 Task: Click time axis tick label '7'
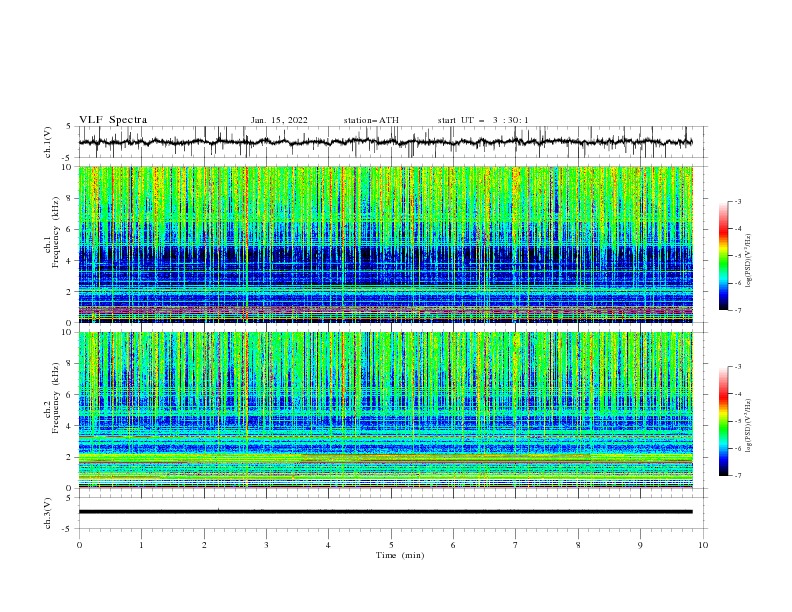click(516, 545)
